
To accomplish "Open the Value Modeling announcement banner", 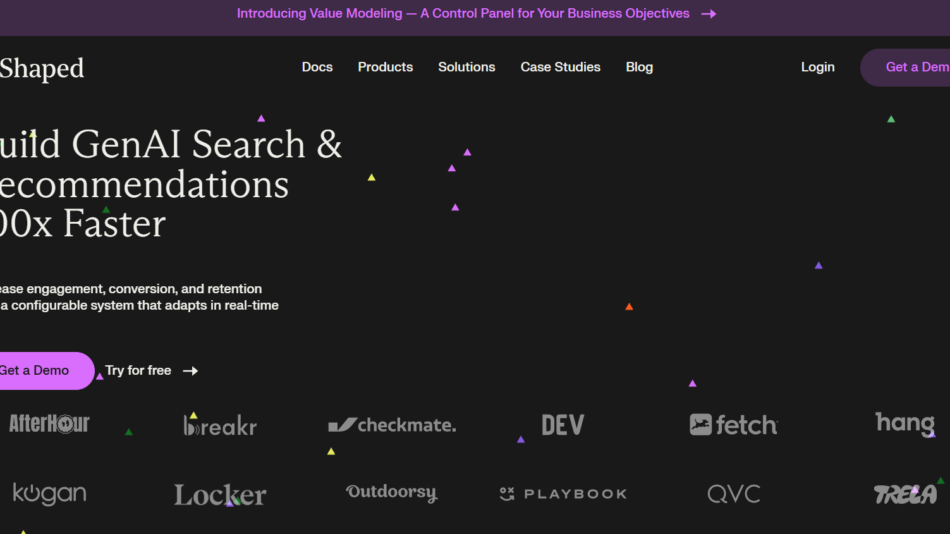I will coord(475,14).
